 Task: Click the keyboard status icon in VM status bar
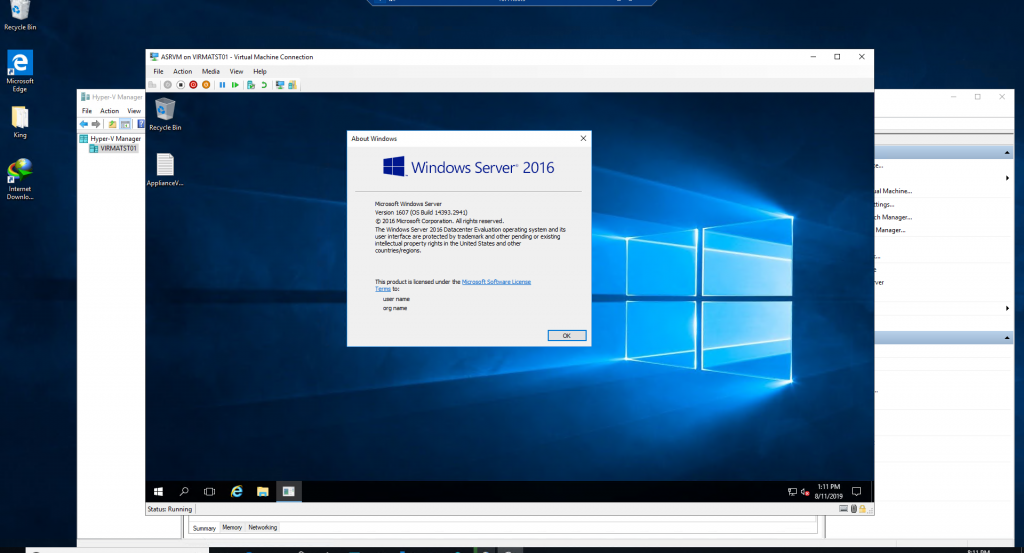click(x=843, y=509)
